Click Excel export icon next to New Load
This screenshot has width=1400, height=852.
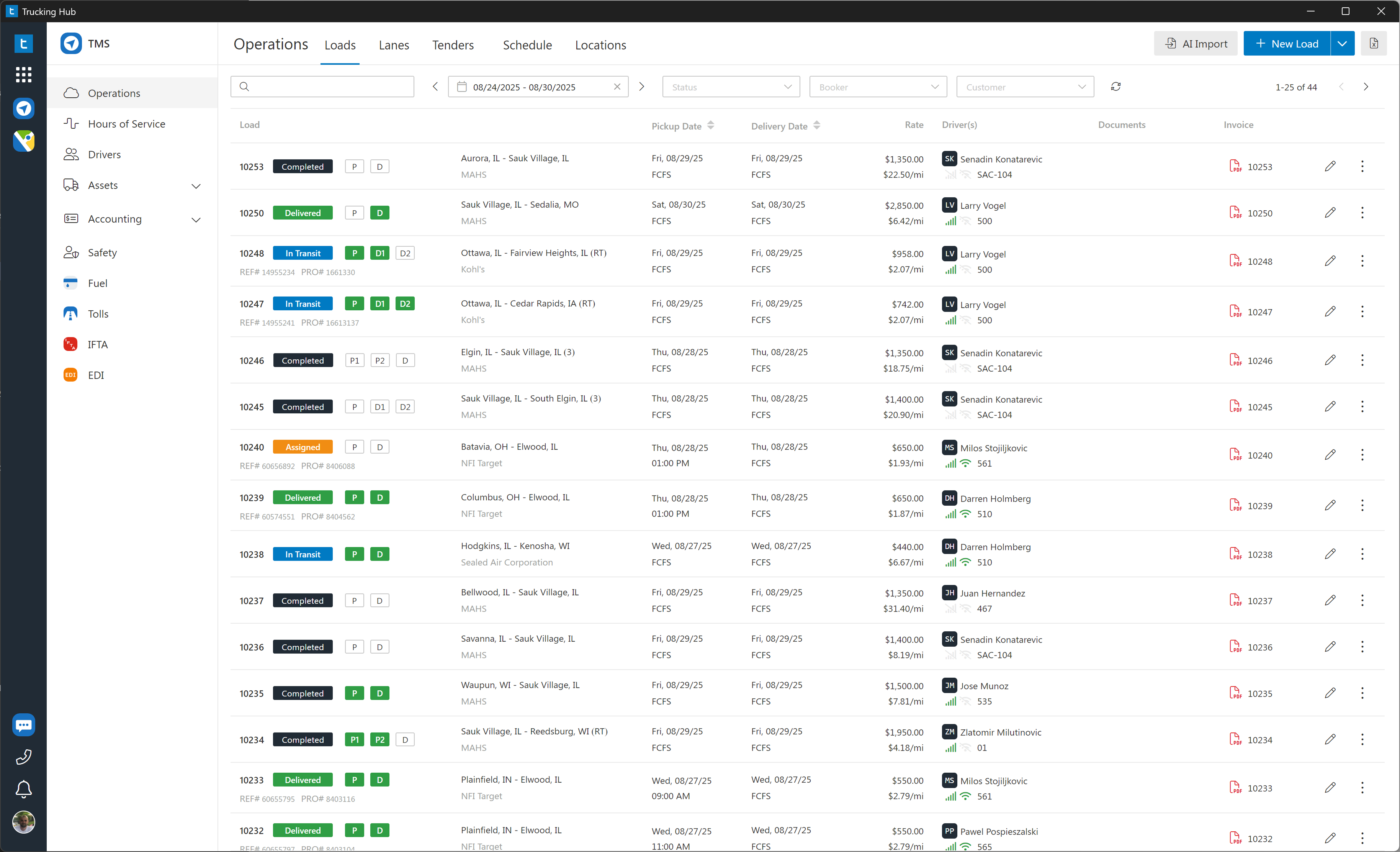(x=1373, y=44)
